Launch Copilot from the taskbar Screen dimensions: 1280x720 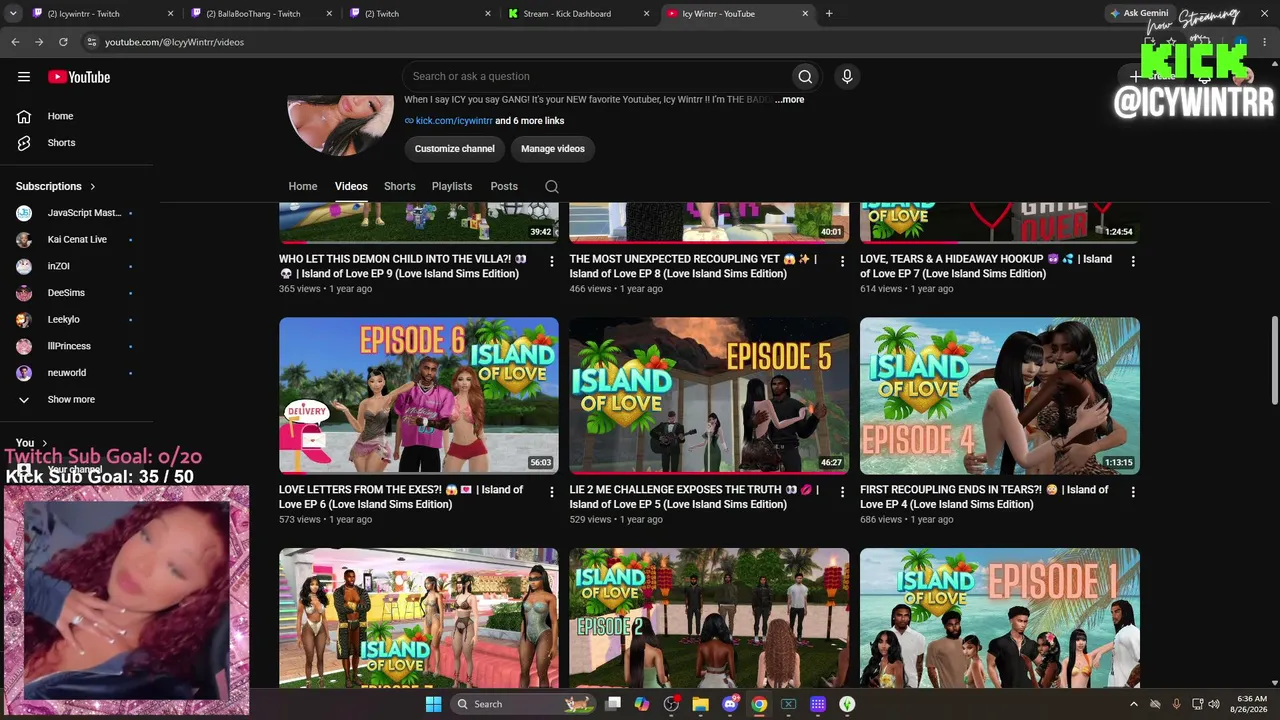click(642, 704)
